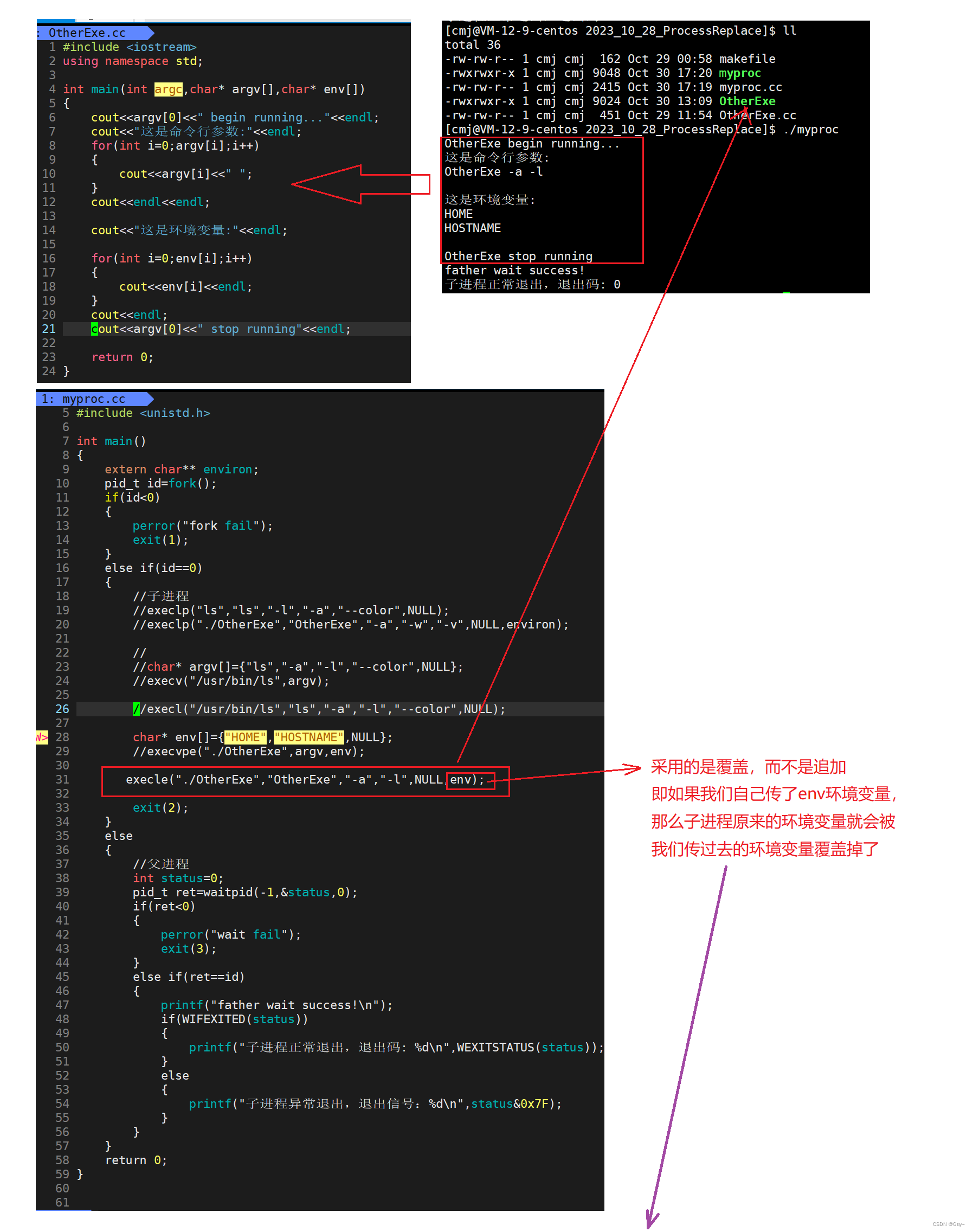This screenshot has width=973, height=1232.
Task: Click 'perror("wait fail");' line
Action: 231,934
